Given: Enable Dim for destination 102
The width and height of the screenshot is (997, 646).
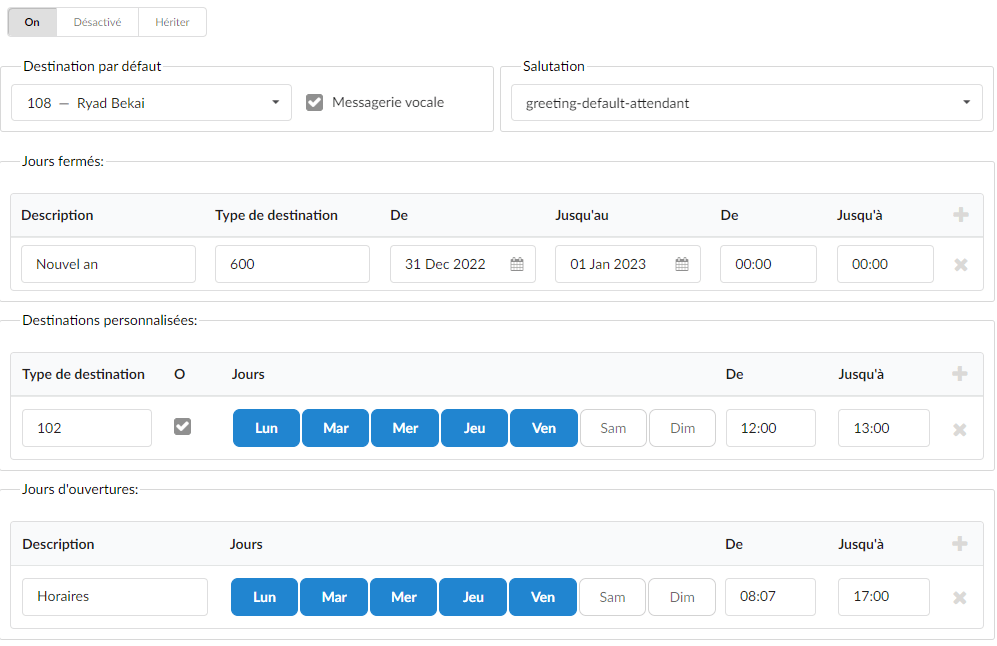Looking at the screenshot, I should (x=682, y=428).
